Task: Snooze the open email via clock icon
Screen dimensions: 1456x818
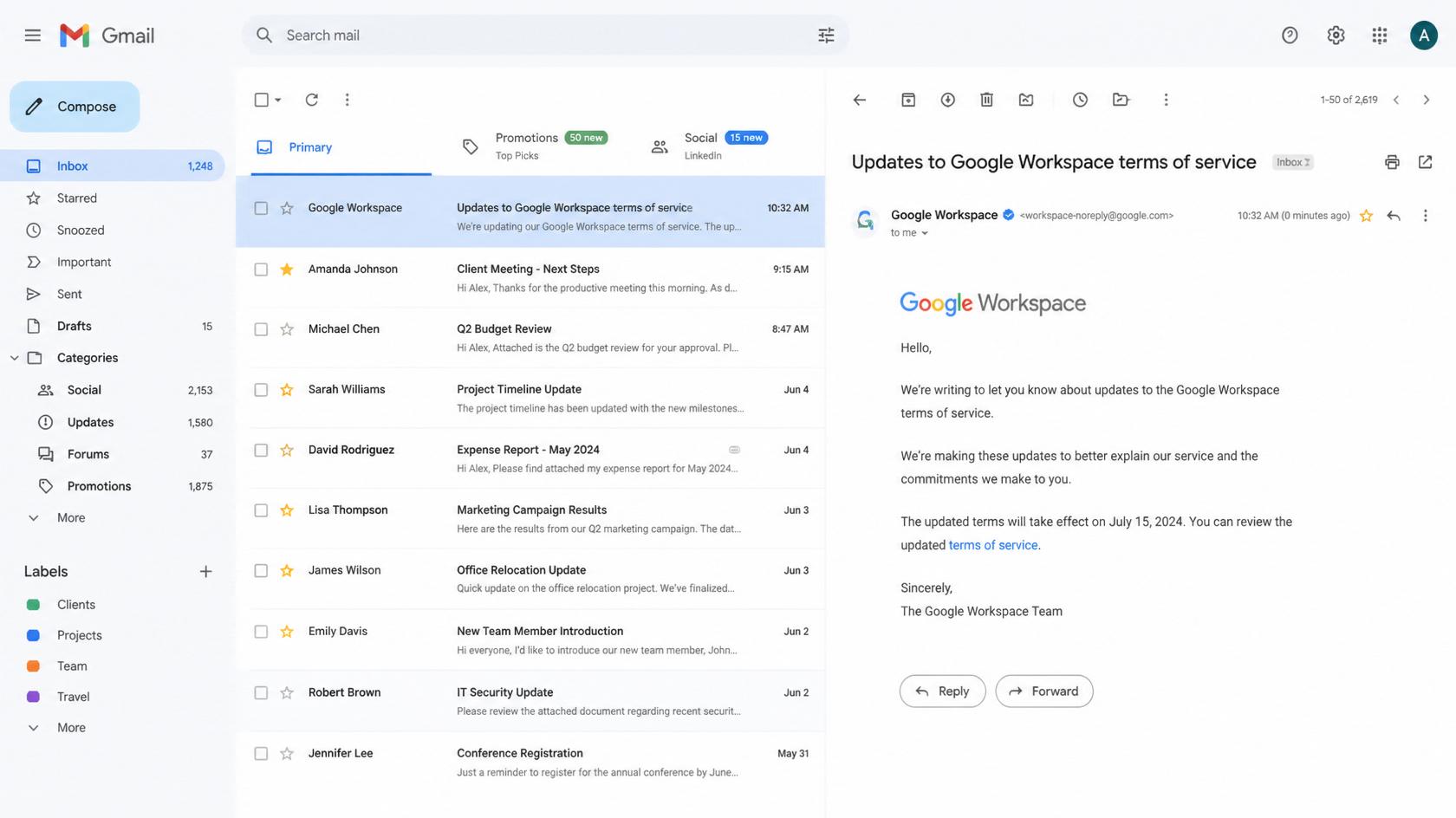Action: 1080,100
